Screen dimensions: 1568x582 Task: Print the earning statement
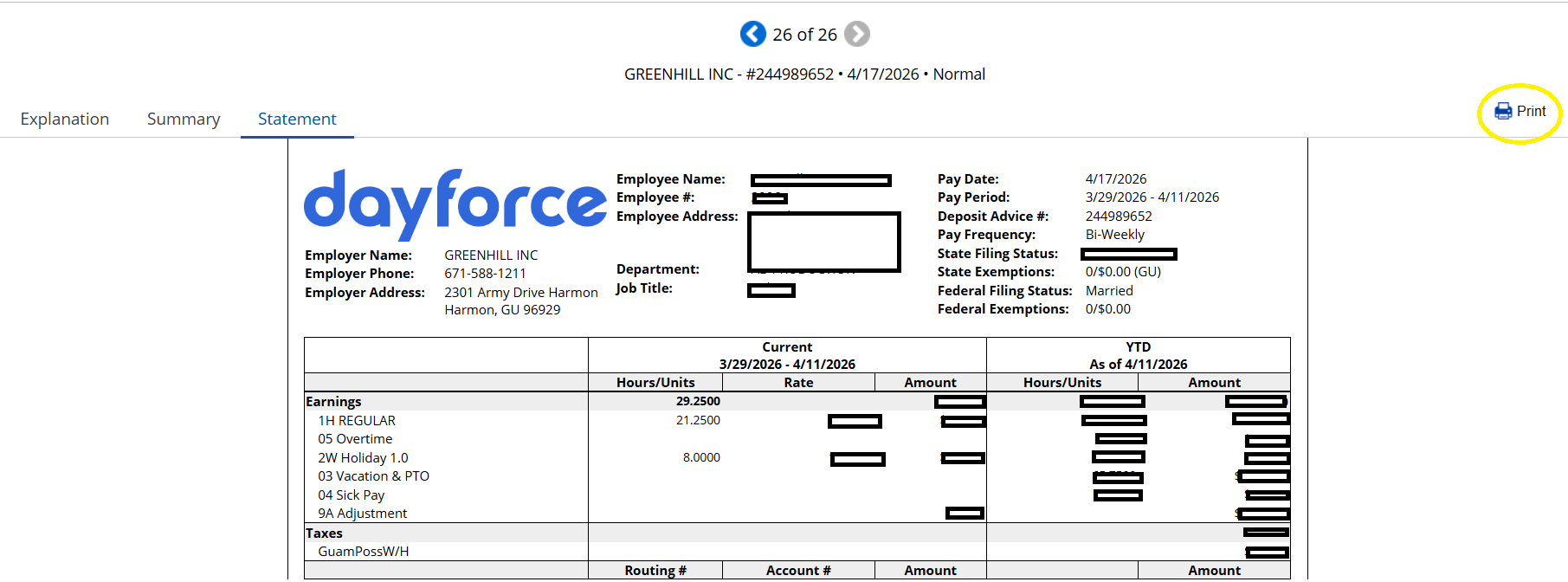[1520, 112]
